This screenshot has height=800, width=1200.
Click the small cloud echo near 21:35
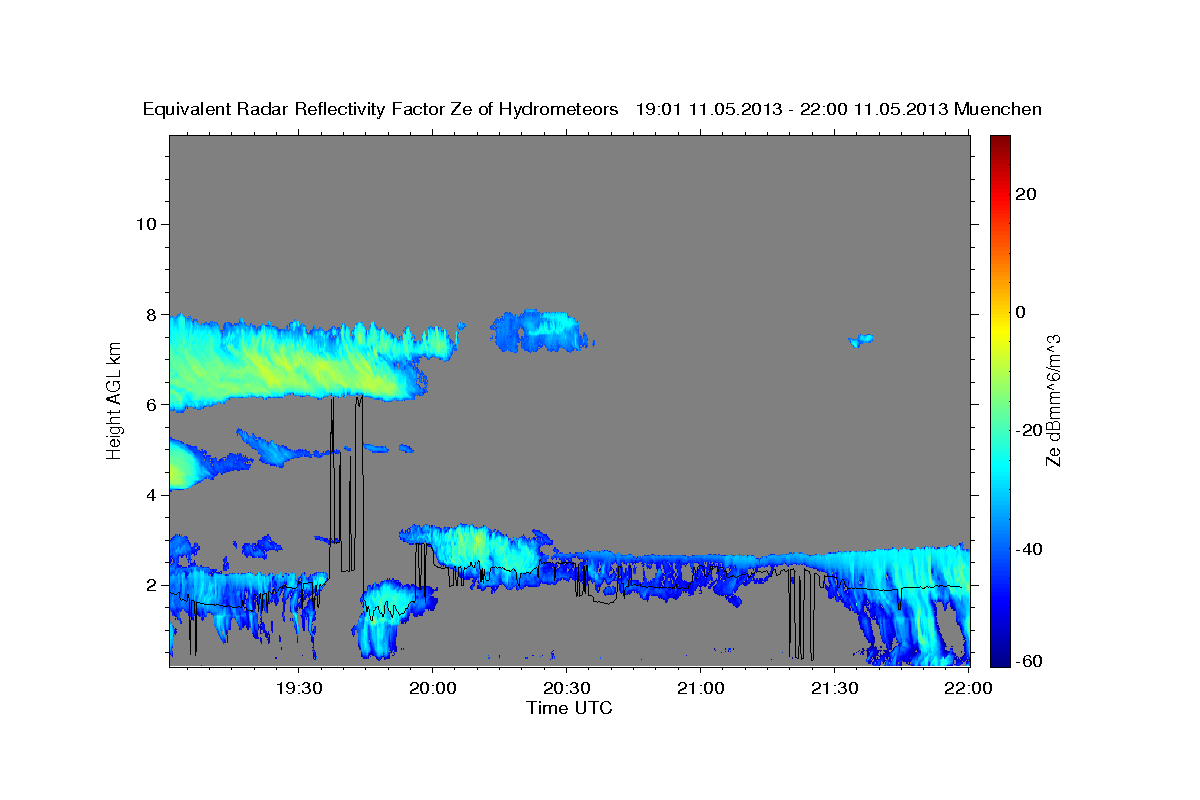coord(861,341)
